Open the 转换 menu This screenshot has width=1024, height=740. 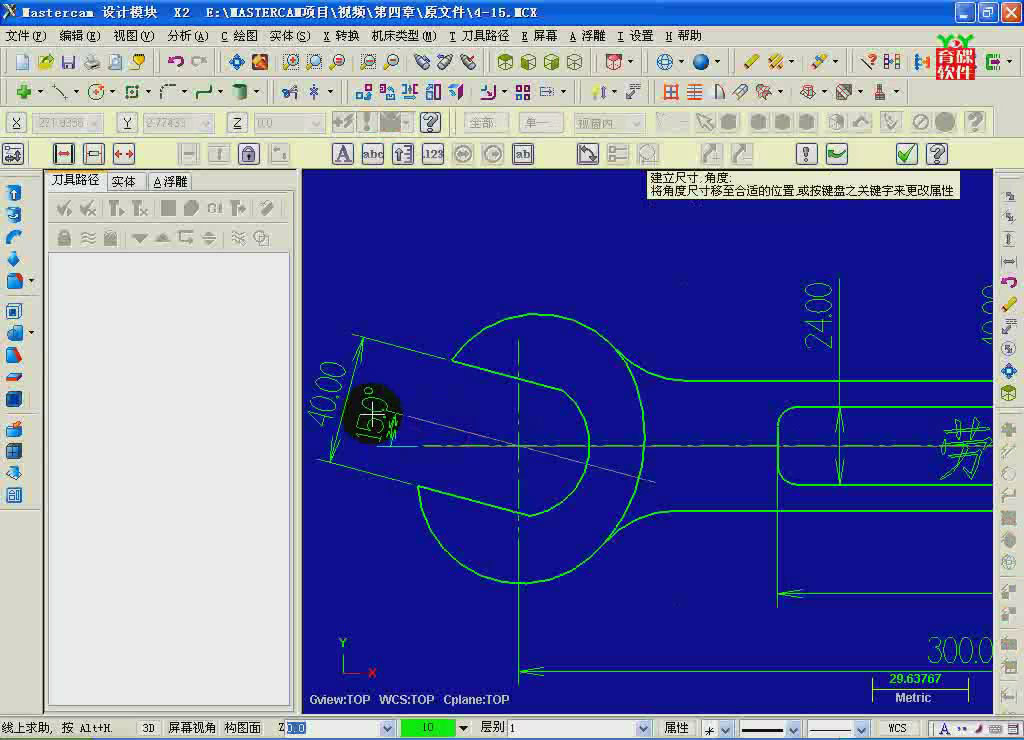coord(342,36)
